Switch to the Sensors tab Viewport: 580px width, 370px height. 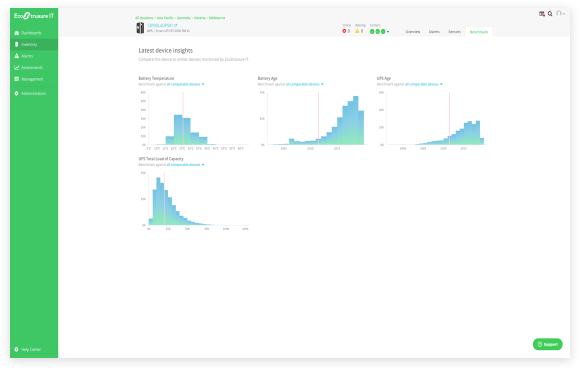click(455, 32)
